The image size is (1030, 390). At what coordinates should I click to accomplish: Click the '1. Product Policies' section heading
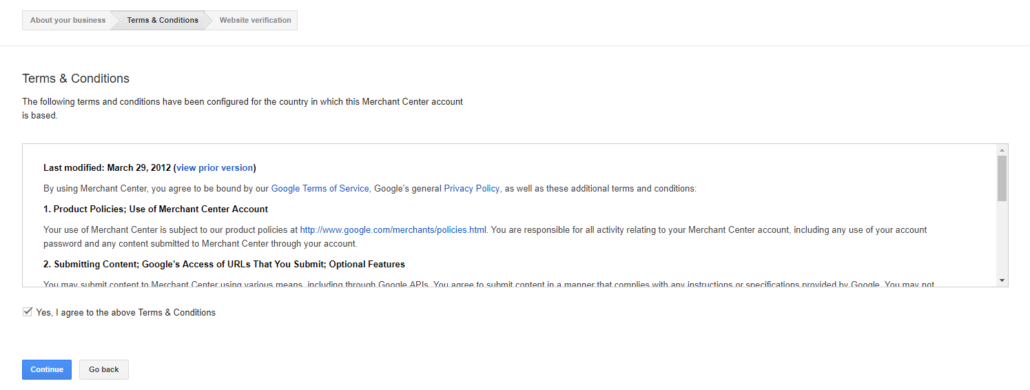coord(156,209)
